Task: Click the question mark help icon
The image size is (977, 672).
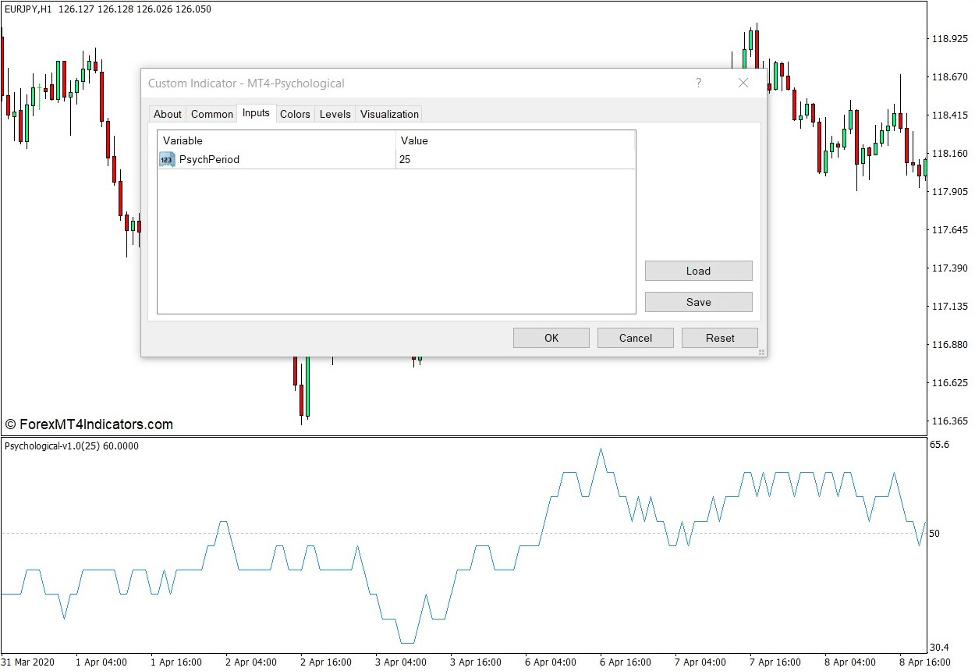Action: (x=698, y=83)
